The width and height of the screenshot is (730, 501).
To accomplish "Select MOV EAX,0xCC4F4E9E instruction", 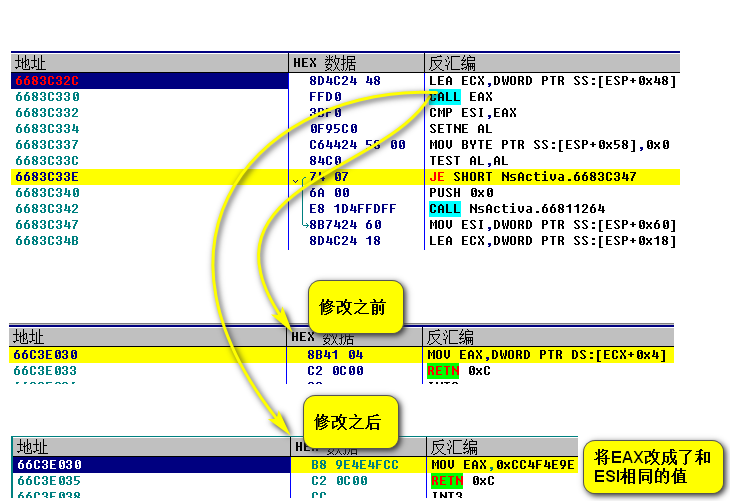I will (x=503, y=465).
